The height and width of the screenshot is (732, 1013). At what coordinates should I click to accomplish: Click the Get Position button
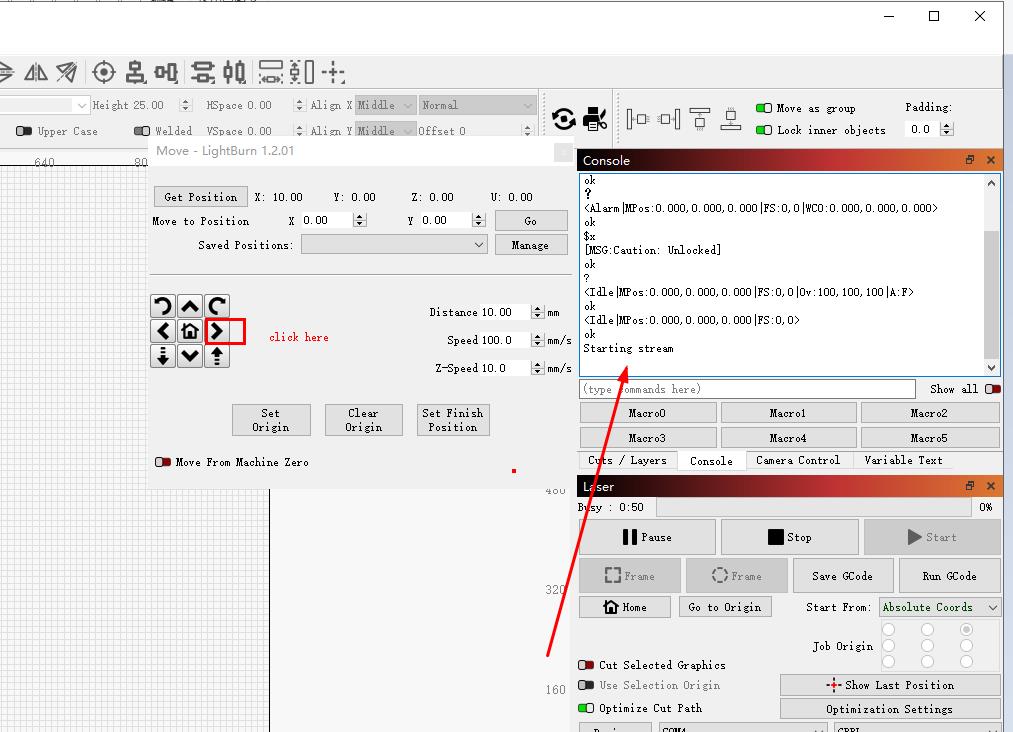click(x=200, y=197)
